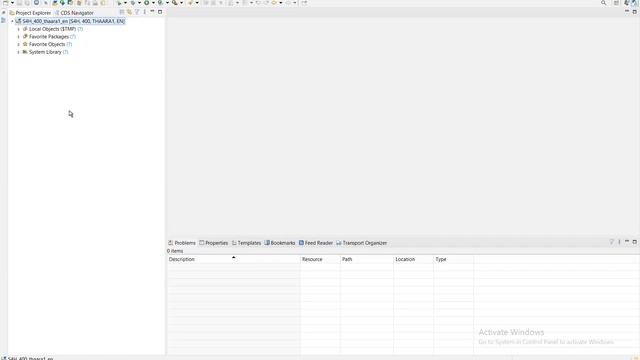Click the green circle toolbar icon
640x360 pixels.
pyautogui.click(x=147, y=3)
